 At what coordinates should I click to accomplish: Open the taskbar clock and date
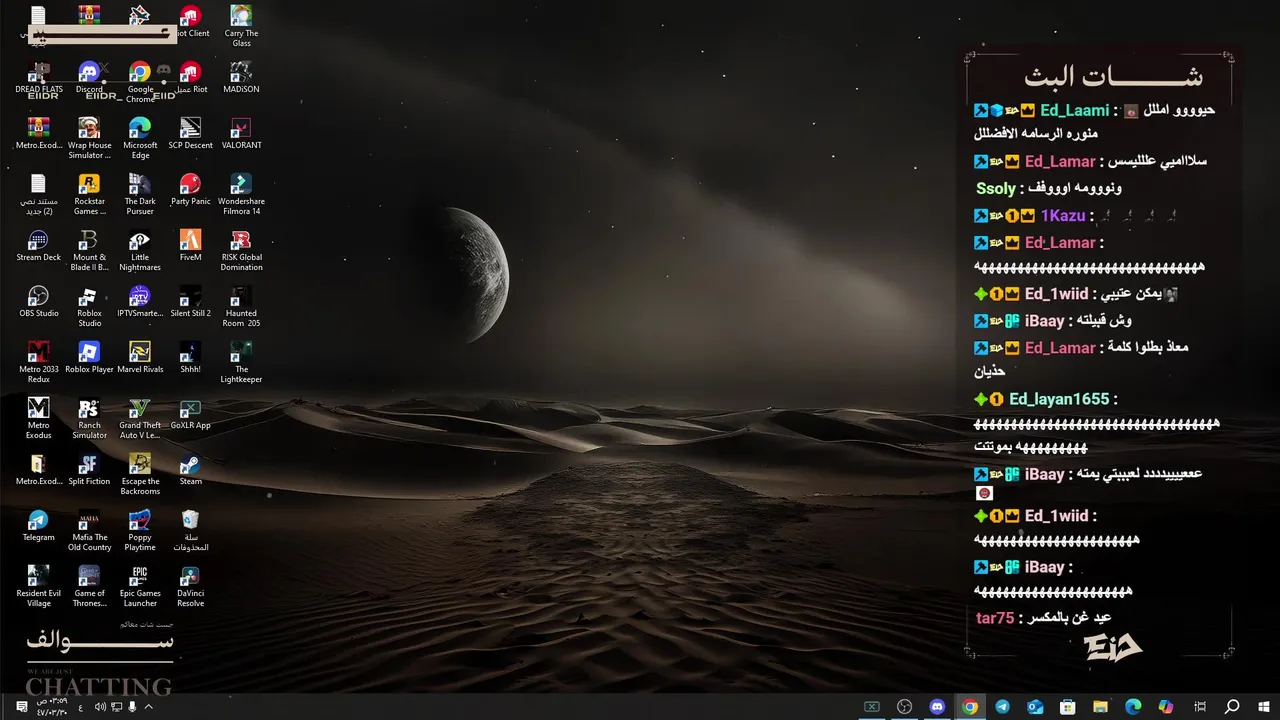(x=52, y=707)
